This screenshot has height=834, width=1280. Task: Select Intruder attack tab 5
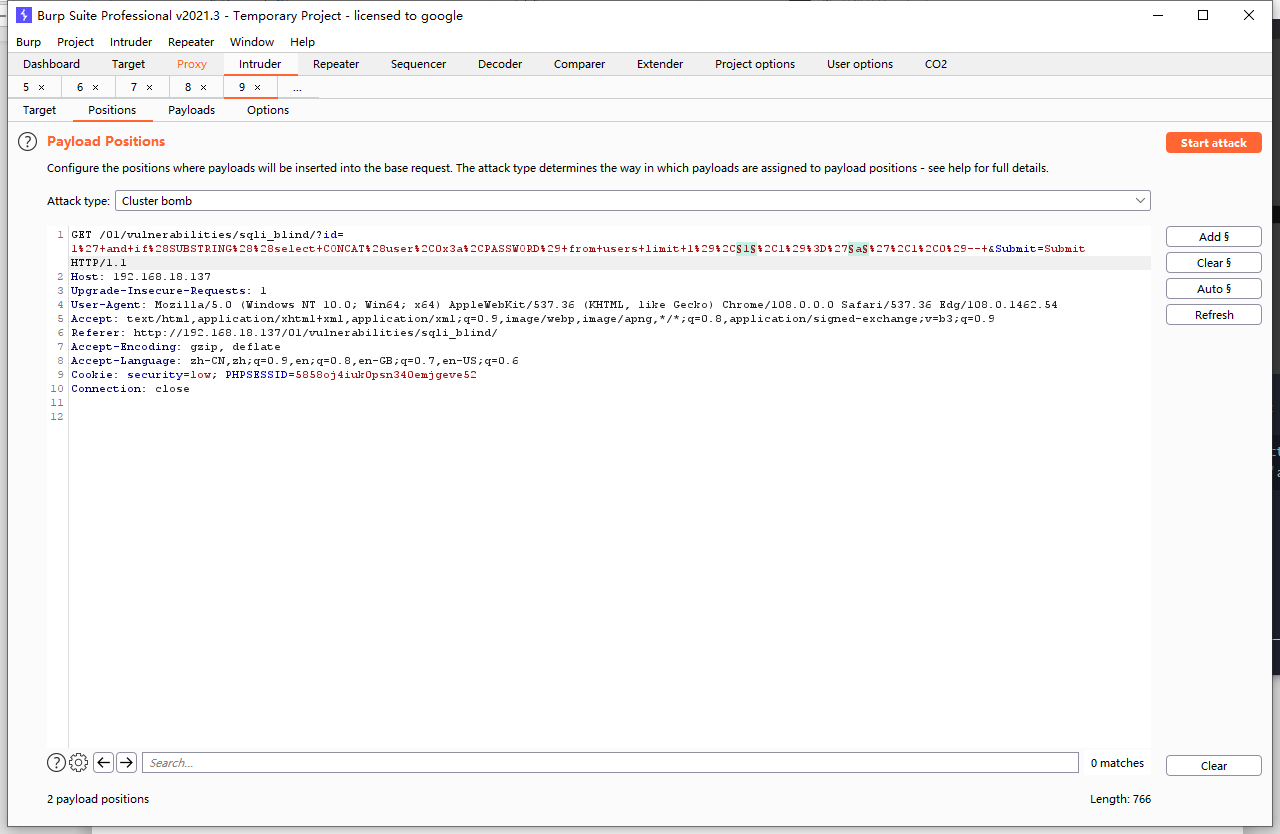[26, 88]
